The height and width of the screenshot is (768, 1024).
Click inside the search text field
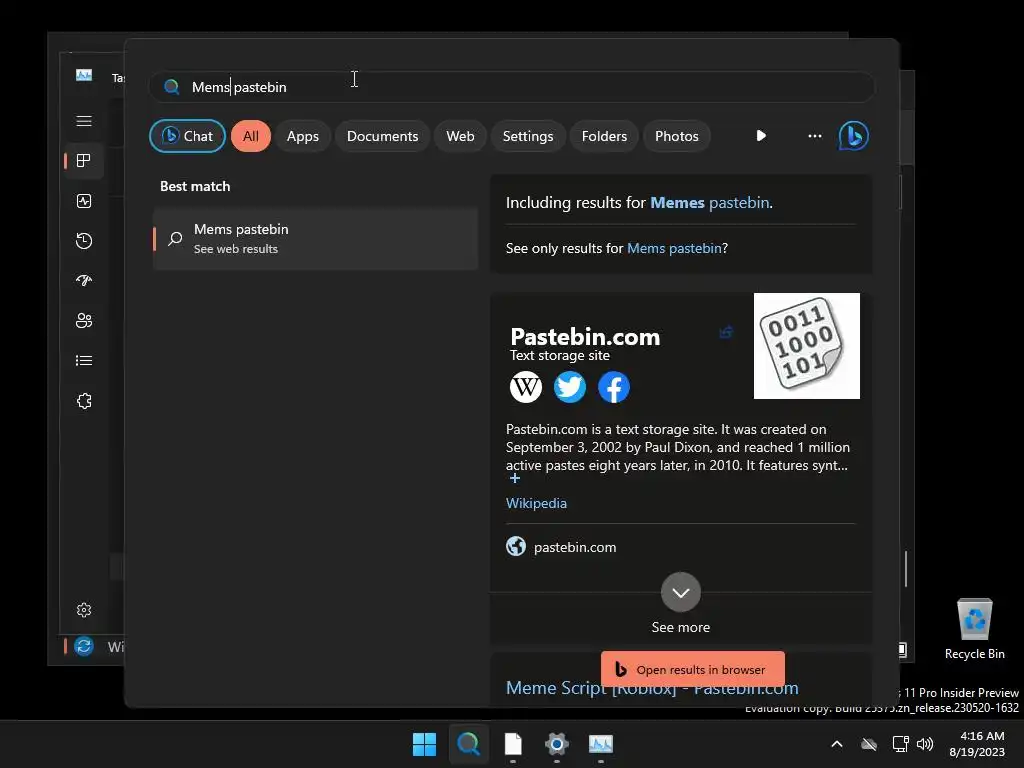click(511, 87)
